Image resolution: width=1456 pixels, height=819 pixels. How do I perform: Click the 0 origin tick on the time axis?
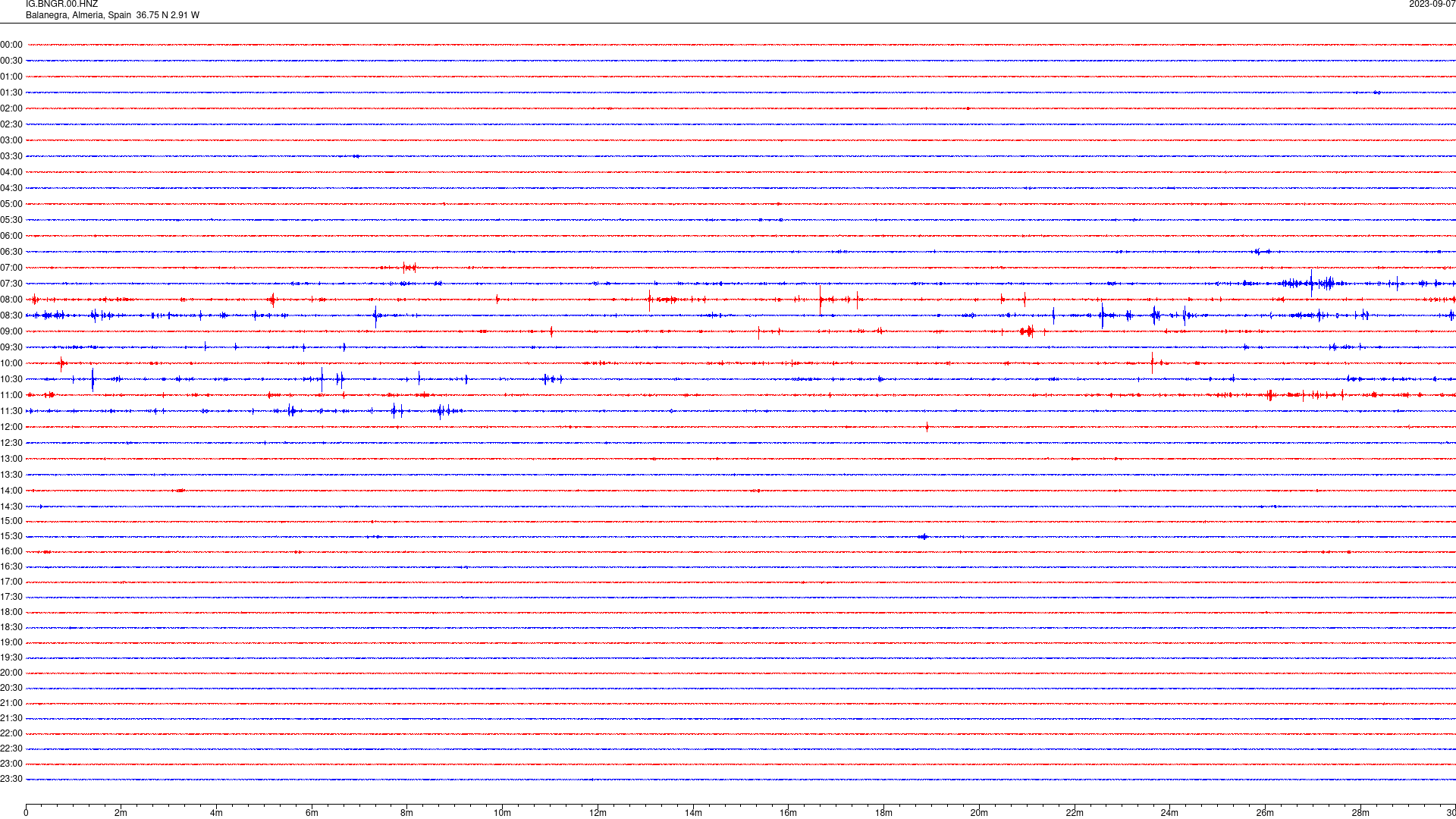click(x=26, y=813)
